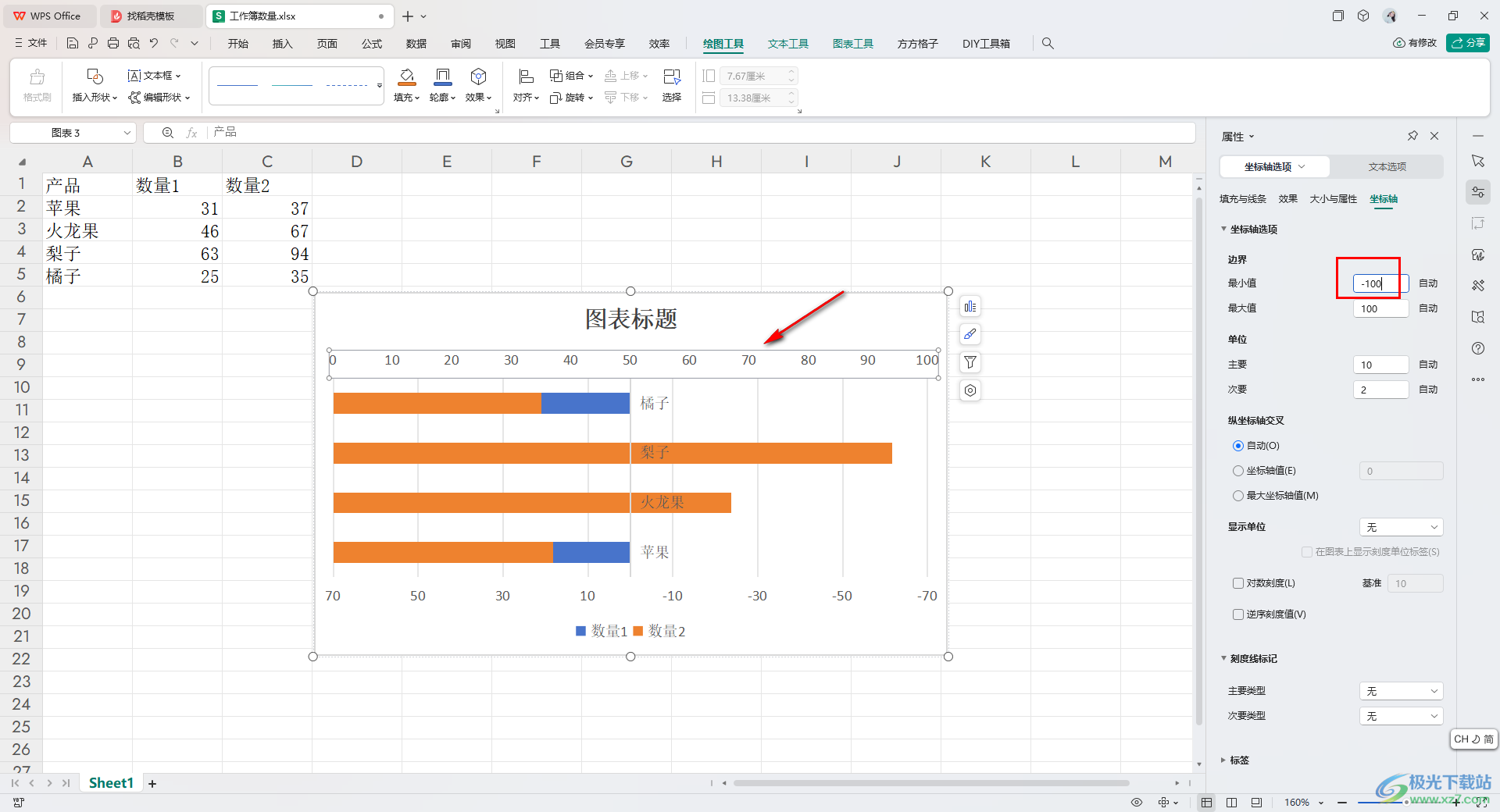Open the Chart Filter funnel button
This screenshot has height=812, width=1500.
[x=970, y=362]
